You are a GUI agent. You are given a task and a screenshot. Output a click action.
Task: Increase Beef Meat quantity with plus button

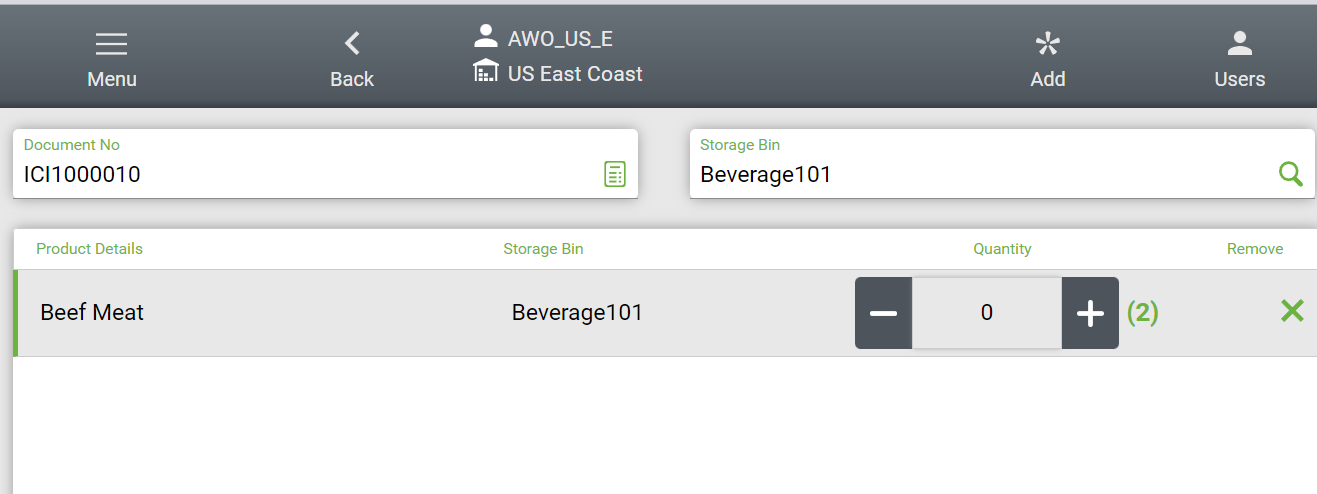[x=1090, y=313]
